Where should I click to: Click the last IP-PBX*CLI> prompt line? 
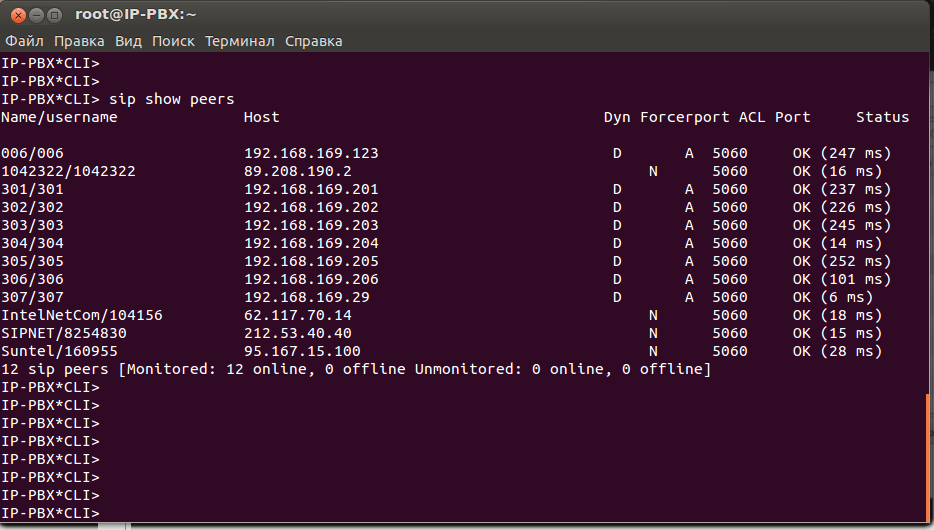[x=50, y=513]
